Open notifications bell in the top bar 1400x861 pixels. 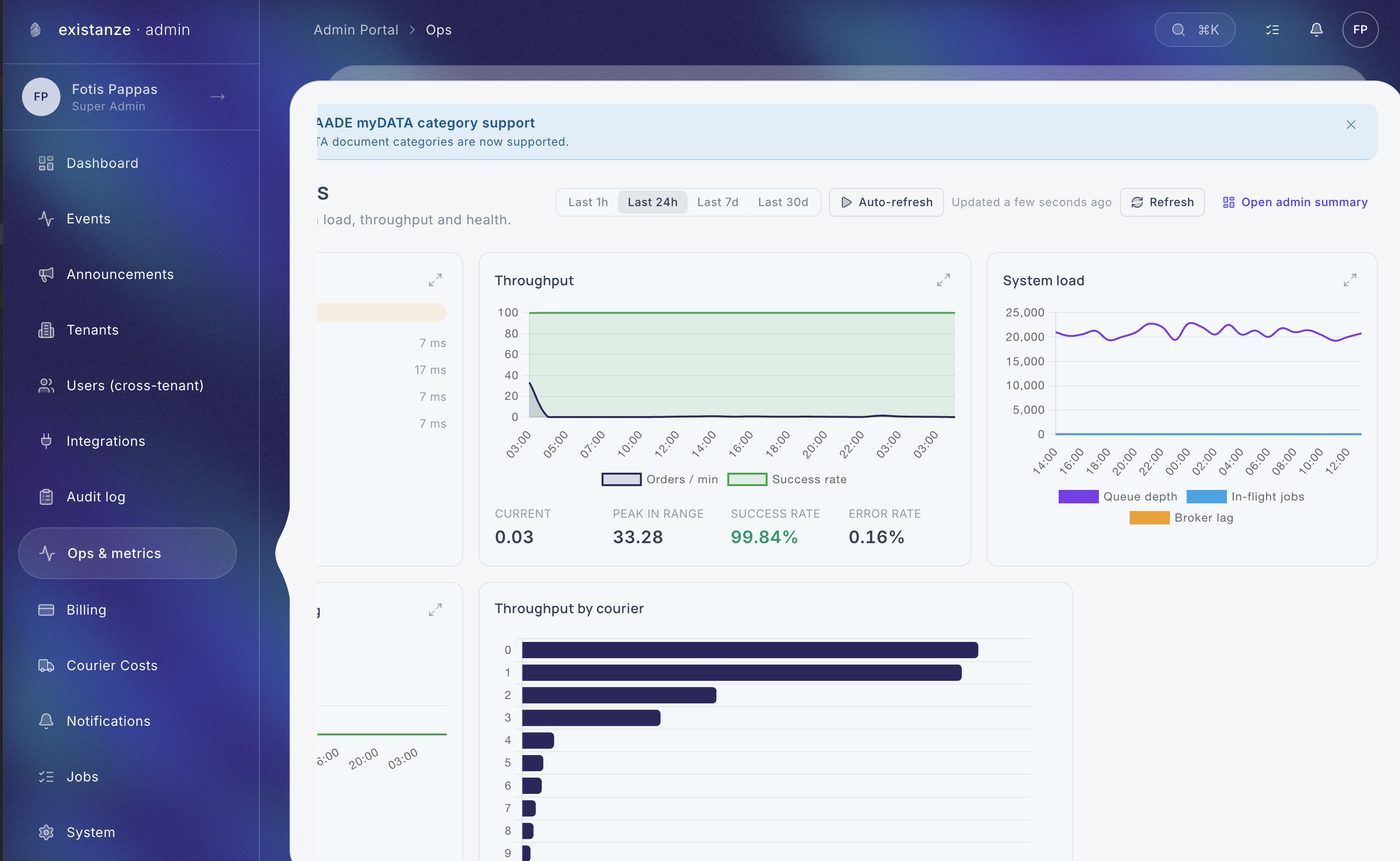coord(1316,30)
